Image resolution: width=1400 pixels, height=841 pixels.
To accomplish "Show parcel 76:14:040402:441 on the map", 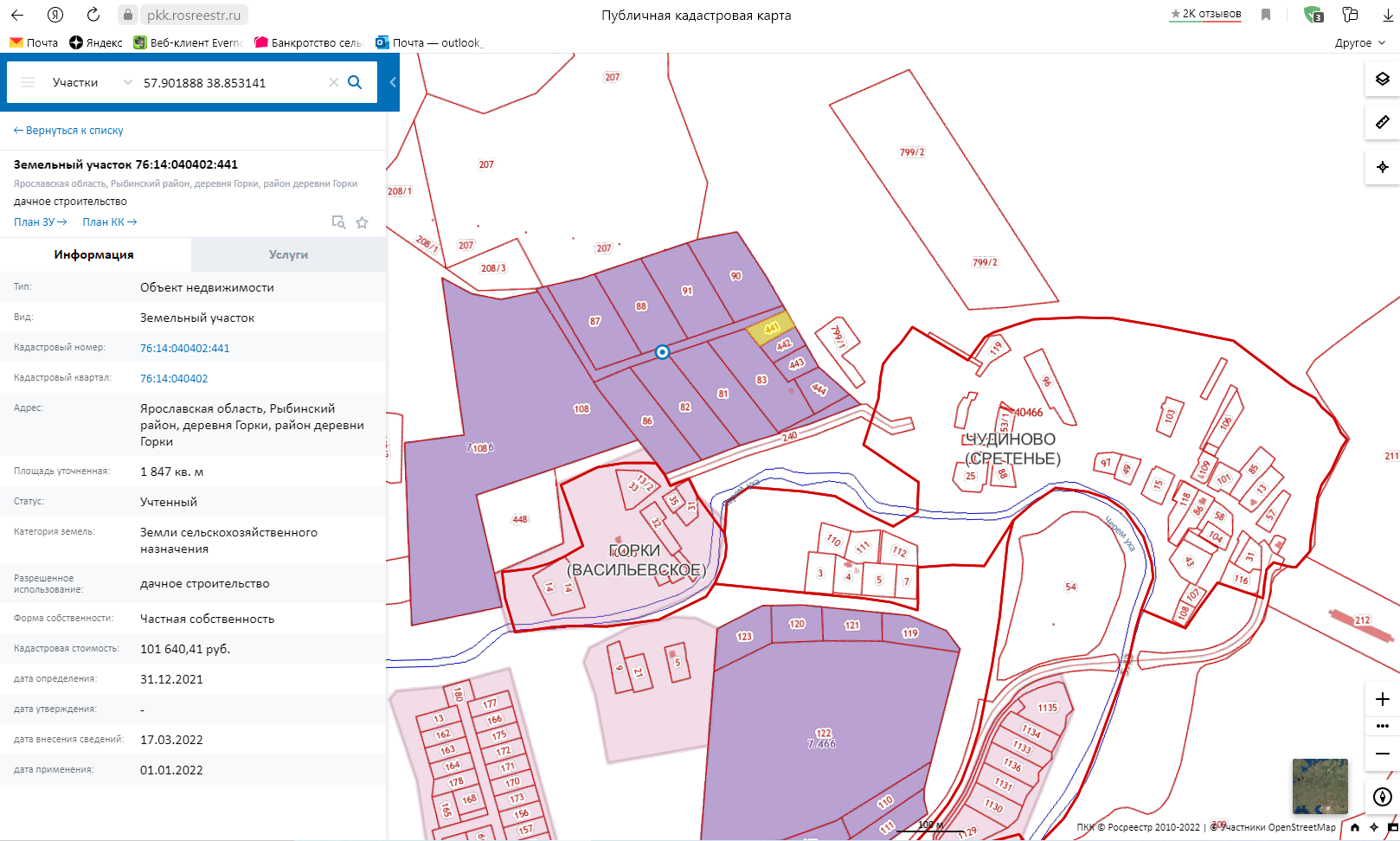I will click(339, 222).
